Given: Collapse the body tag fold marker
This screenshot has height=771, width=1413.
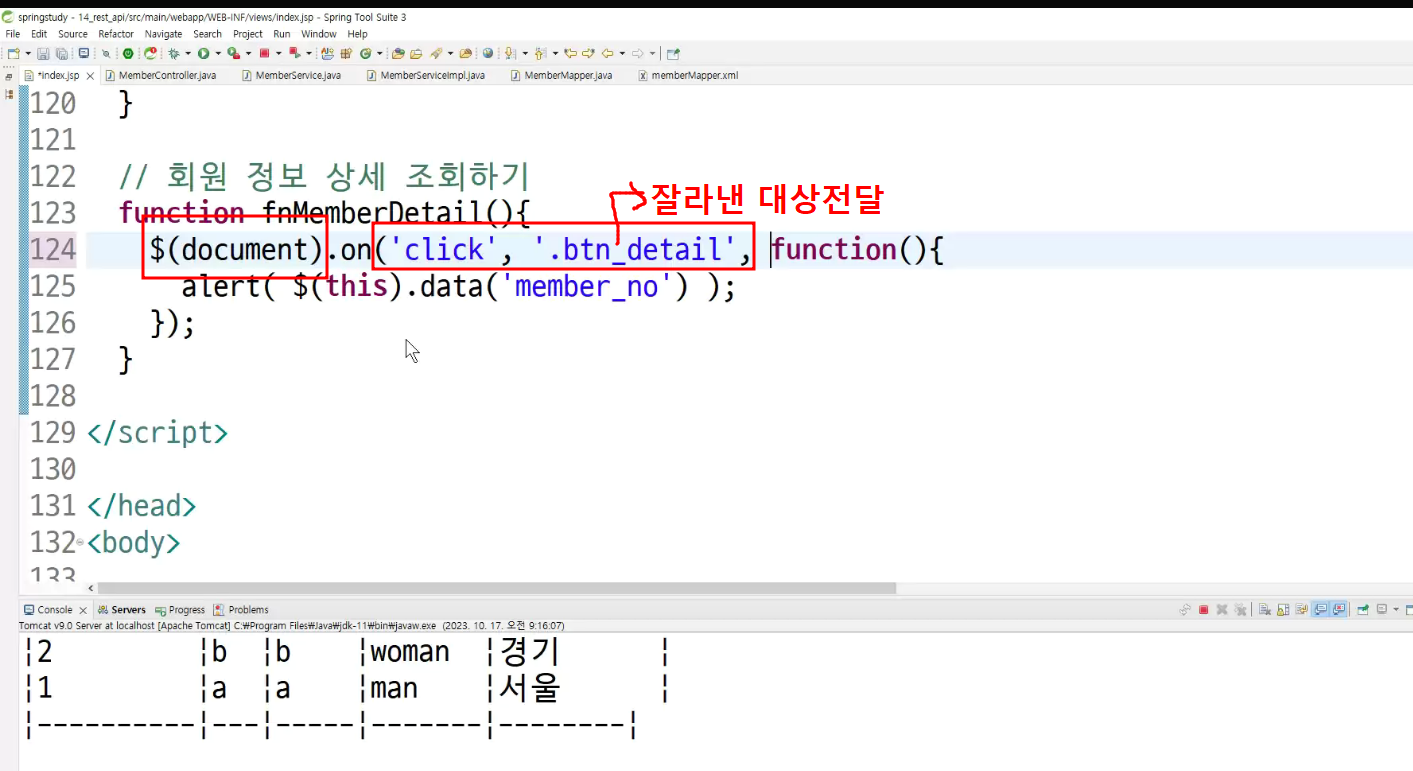Looking at the screenshot, I should [x=80, y=543].
